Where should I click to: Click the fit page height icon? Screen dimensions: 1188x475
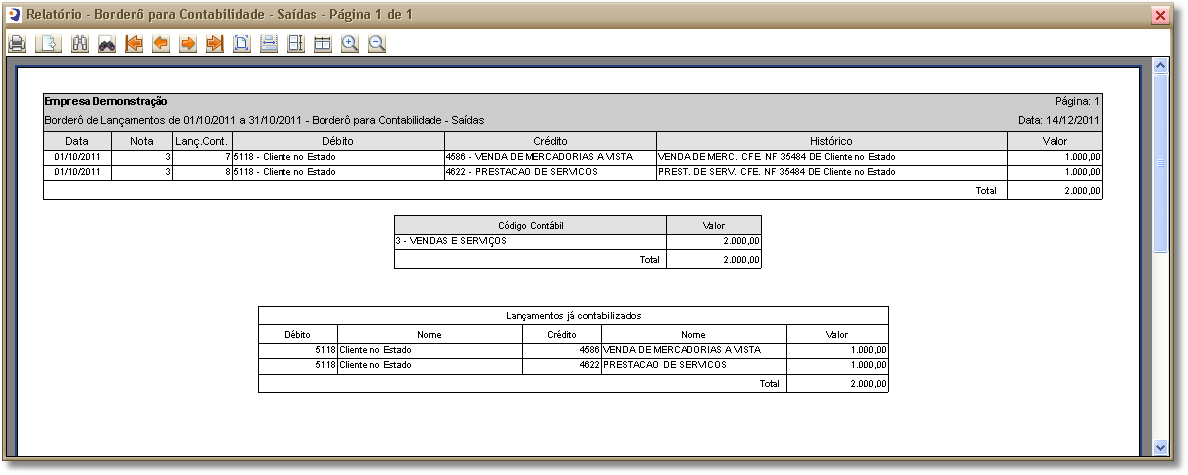pyautogui.click(x=295, y=44)
